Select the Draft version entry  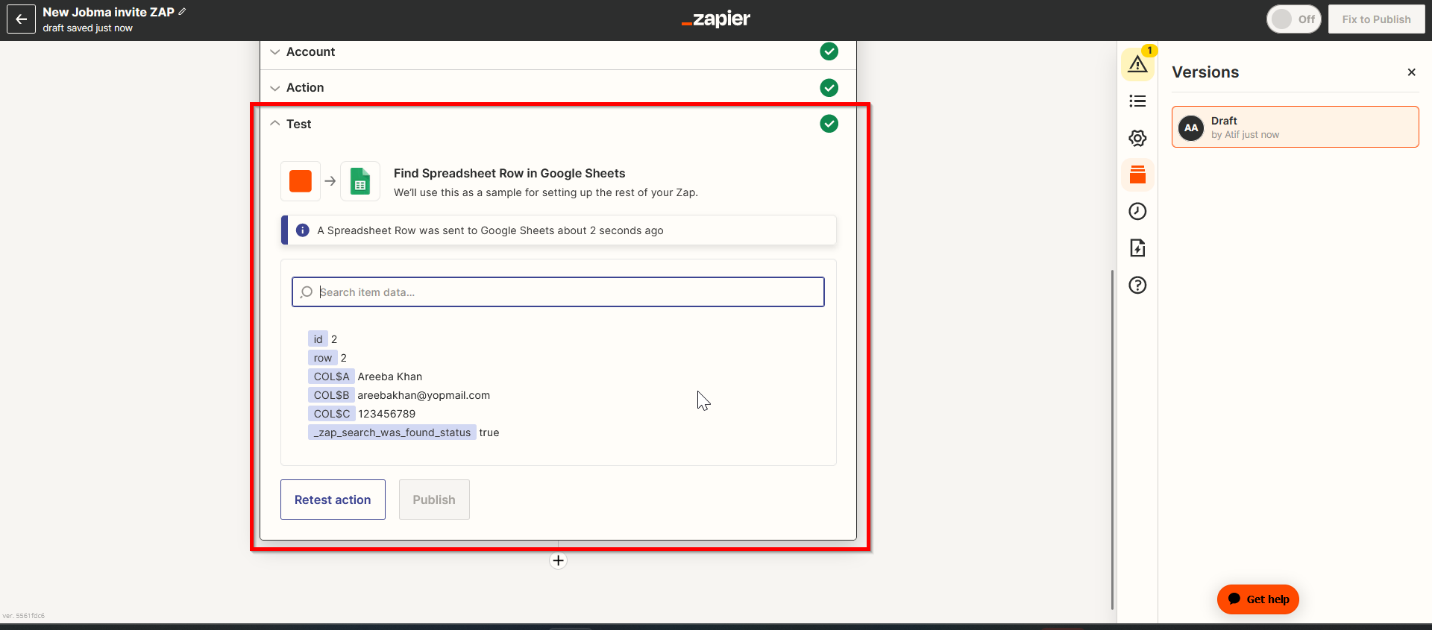tap(1295, 127)
